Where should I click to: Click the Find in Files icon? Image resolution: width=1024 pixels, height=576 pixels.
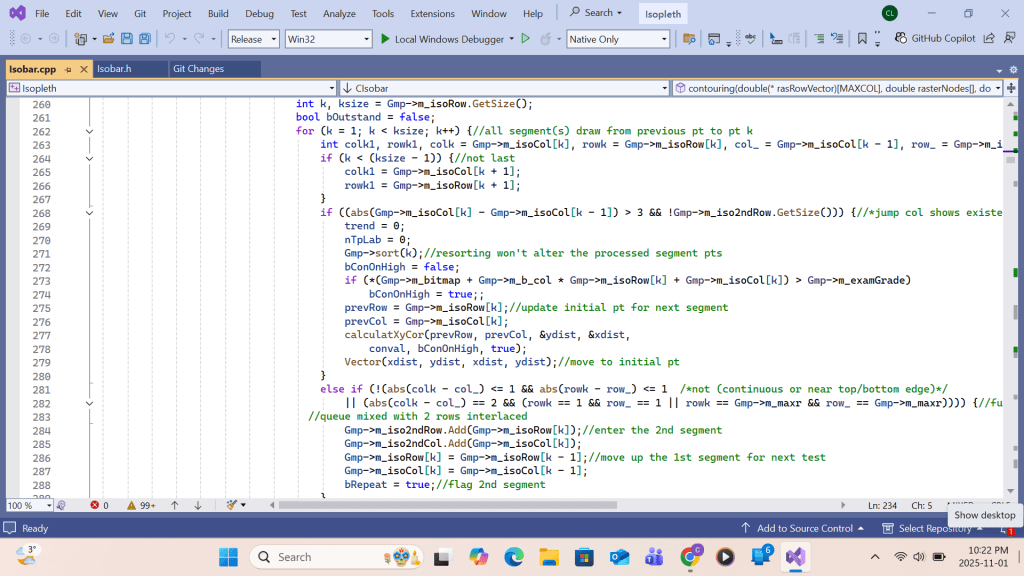(688, 39)
